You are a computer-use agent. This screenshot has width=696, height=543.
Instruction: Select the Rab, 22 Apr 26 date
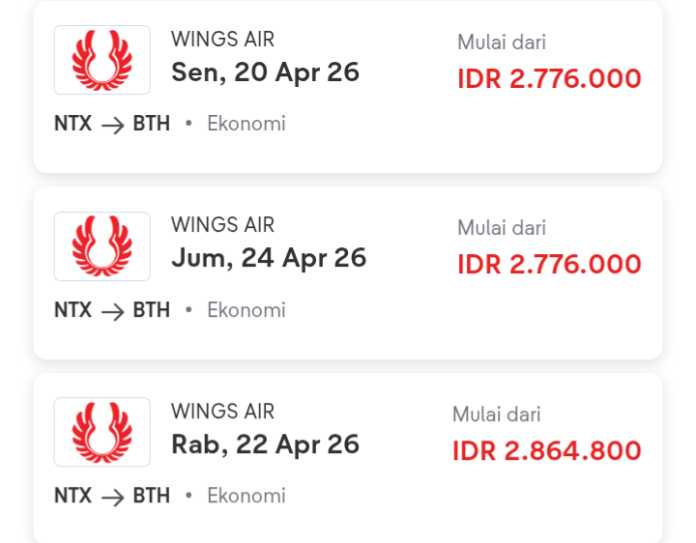[265, 444]
